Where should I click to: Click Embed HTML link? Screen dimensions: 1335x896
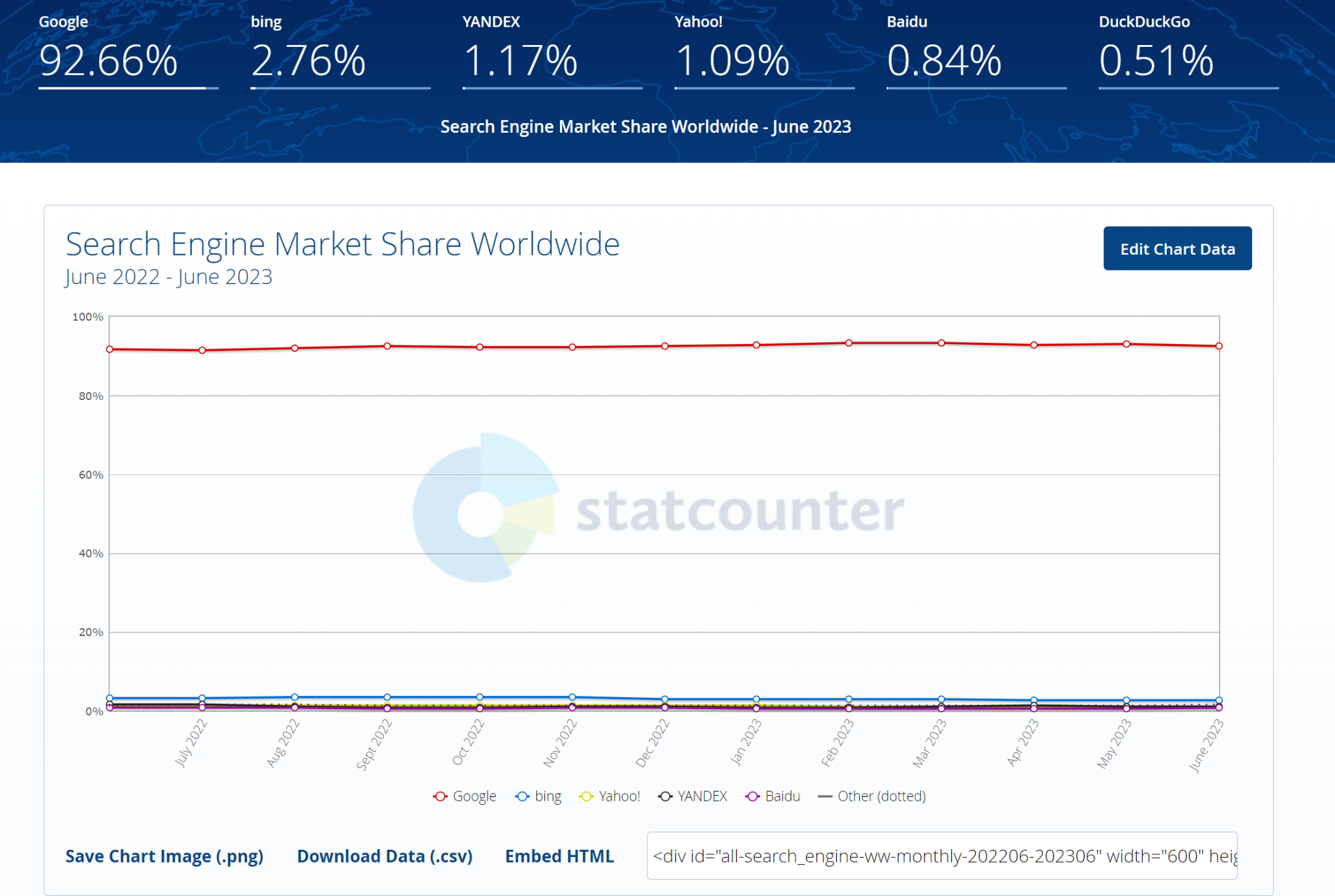tap(559, 856)
